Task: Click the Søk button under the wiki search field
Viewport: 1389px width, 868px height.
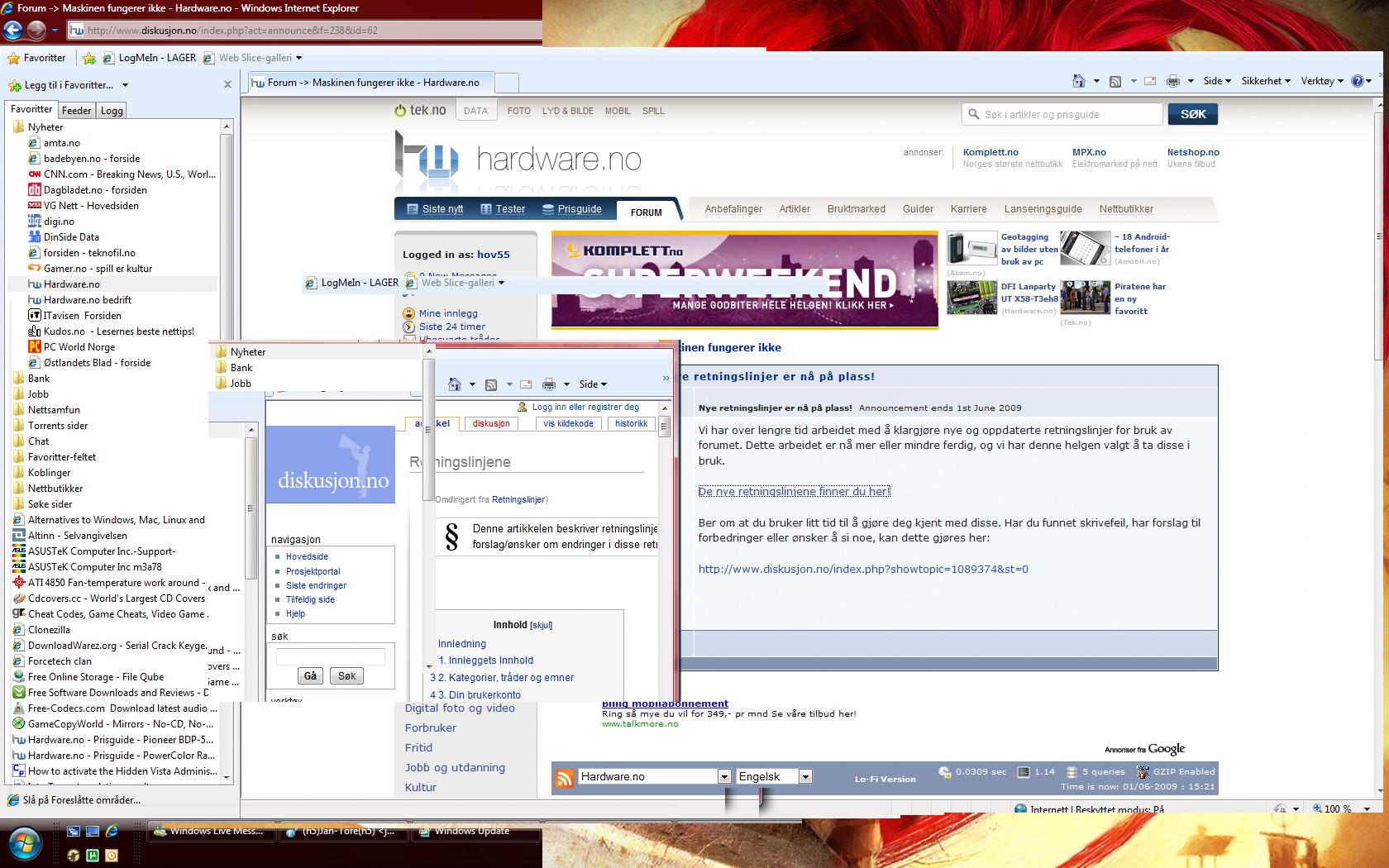Action: coord(346,676)
